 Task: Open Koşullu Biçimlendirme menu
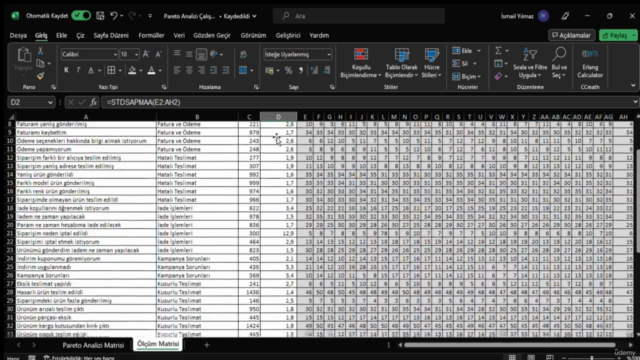point(361,63)
